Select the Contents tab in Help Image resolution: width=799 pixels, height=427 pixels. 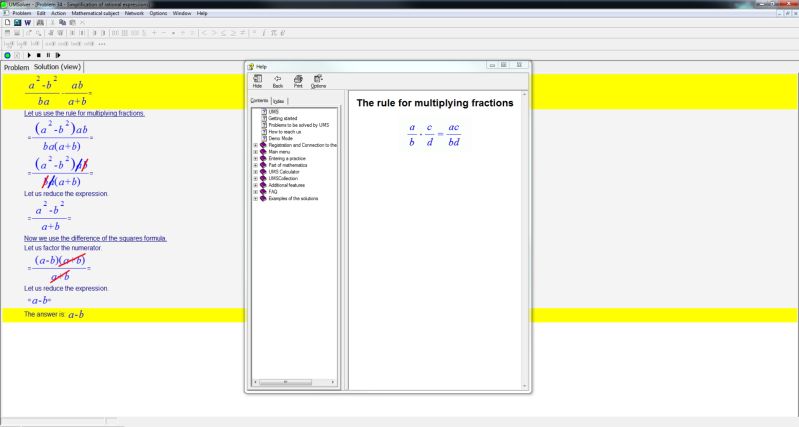click(259, 100)
